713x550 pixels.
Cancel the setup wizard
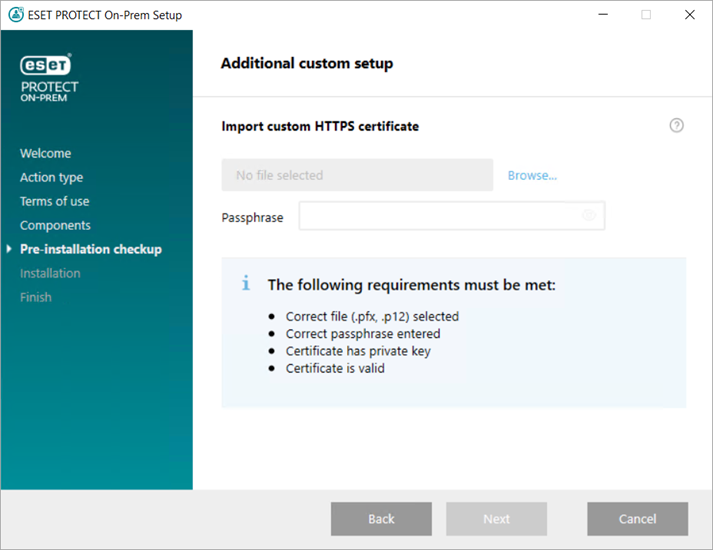[x=637, y=519]
